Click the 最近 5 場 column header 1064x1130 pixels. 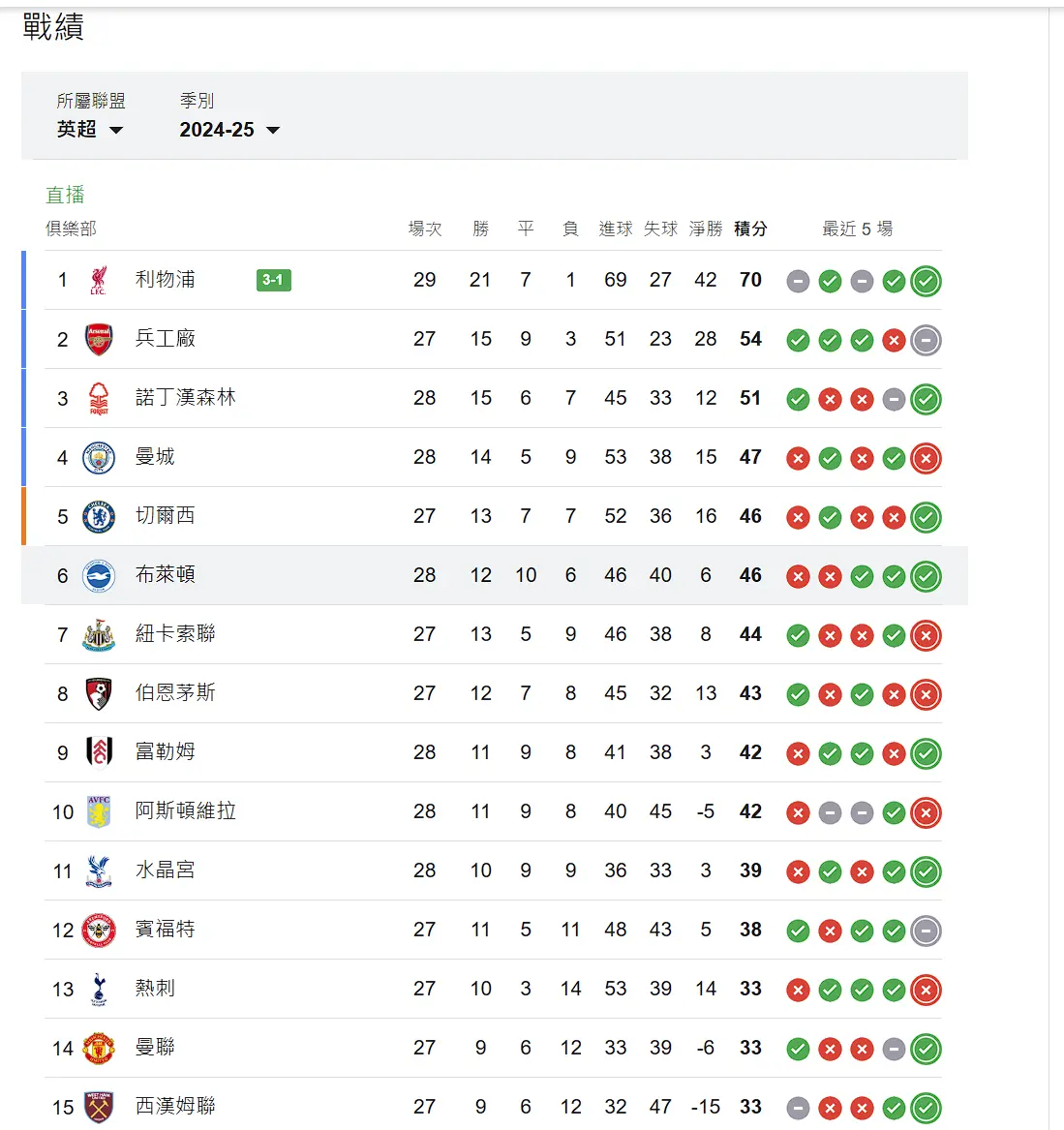click(857, 229)
